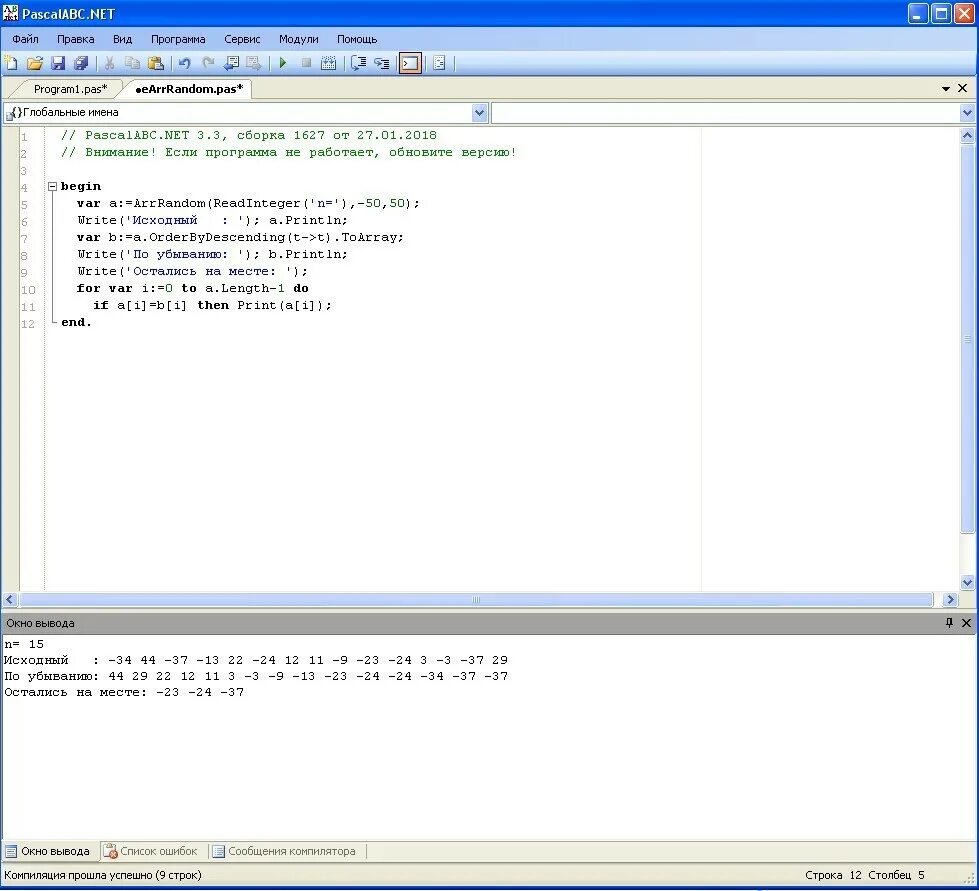This screenshot has width=979, height=891.
Task: Copy selection toolbar icon
Action: (x=132, y=63)
